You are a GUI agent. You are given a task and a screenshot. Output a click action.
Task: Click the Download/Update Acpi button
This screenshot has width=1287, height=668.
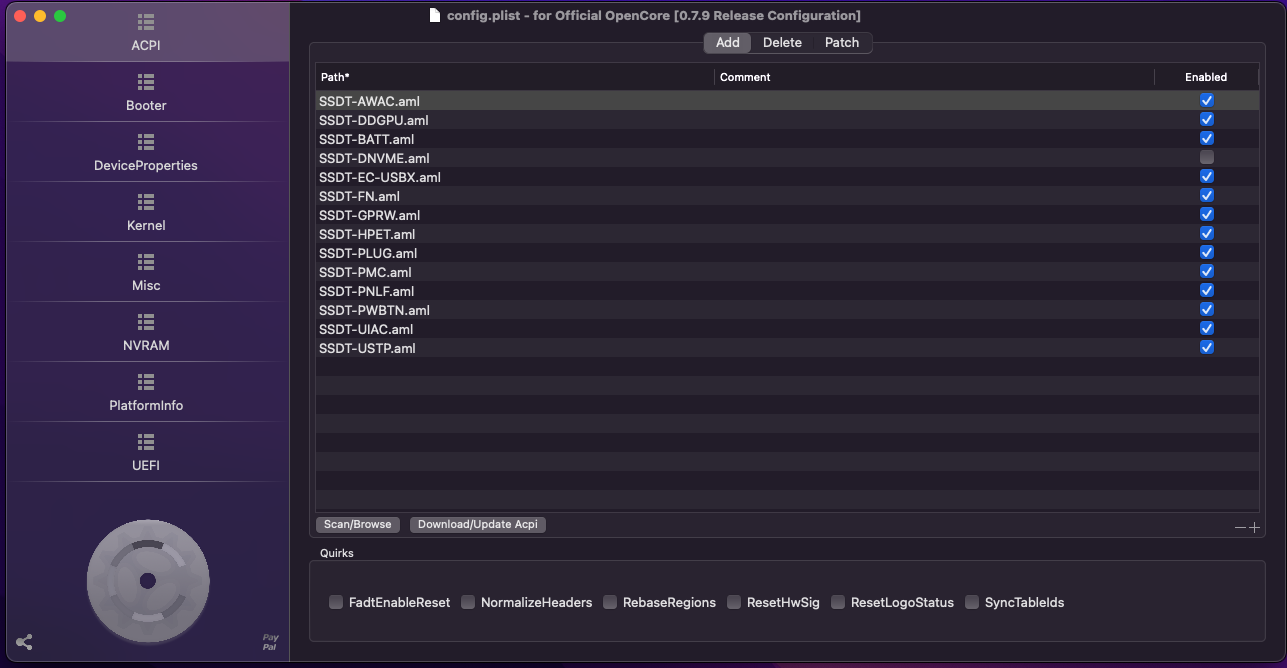tap(477, 524)
